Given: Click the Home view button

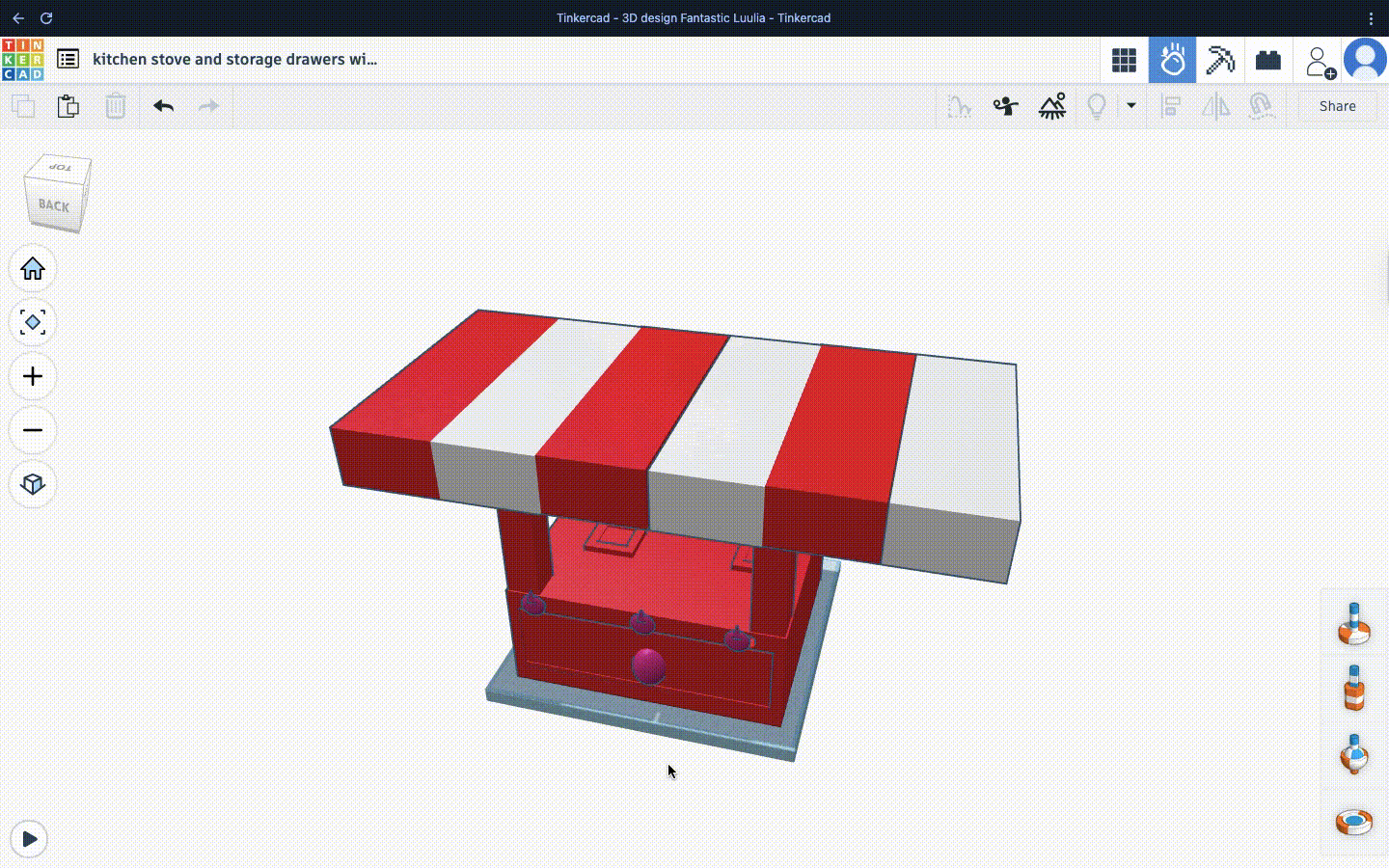Looking at the screenshot, I should point(33,269).
